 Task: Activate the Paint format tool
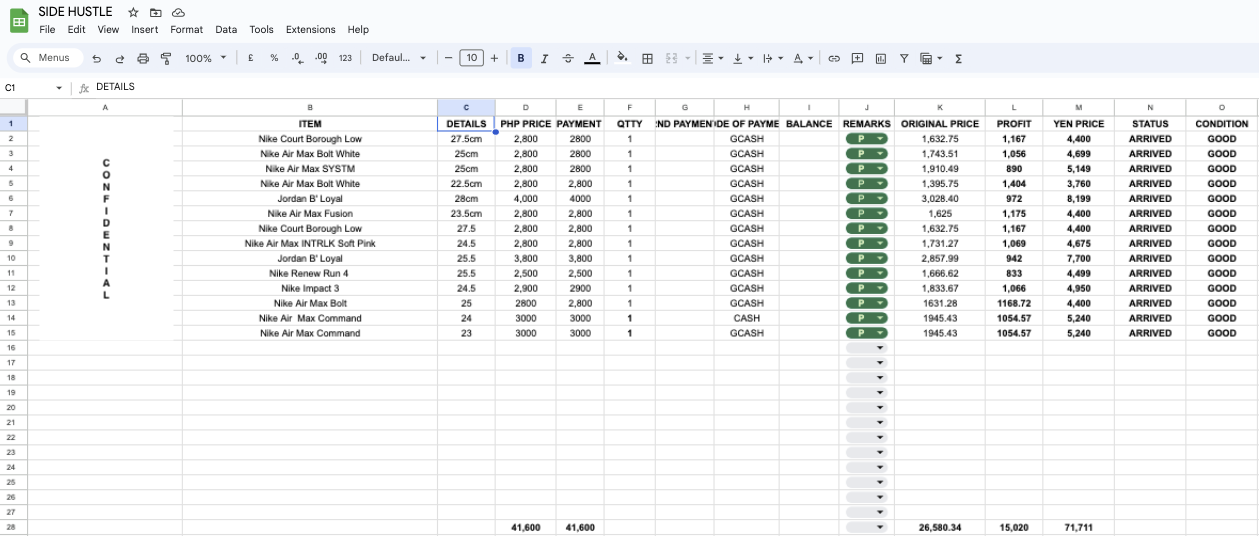click(x=166, y=59)
